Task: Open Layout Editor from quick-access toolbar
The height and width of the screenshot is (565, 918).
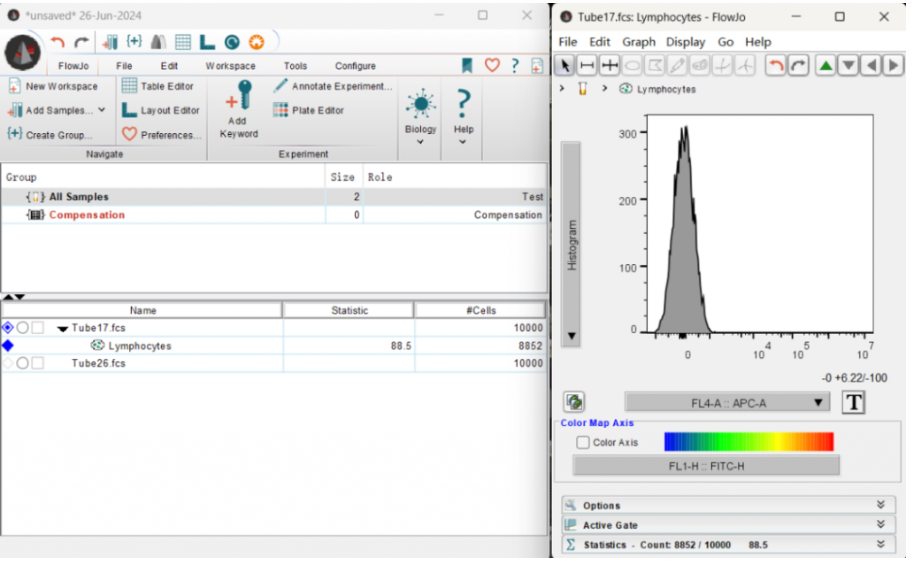Action: pos(207,42)
